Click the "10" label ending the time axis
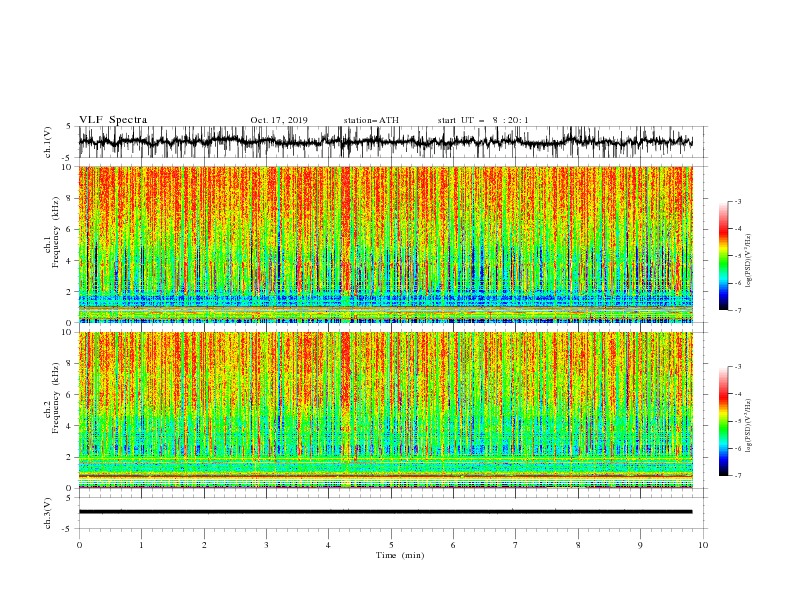792x612 pixels. (x=703, y=545)
